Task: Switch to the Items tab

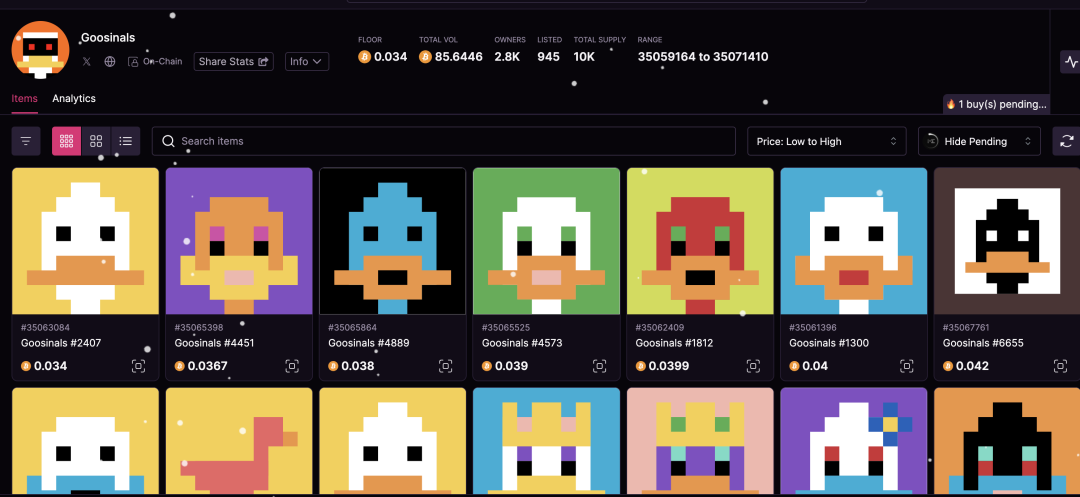Action: pyautogui.click(x=25, y=98)
